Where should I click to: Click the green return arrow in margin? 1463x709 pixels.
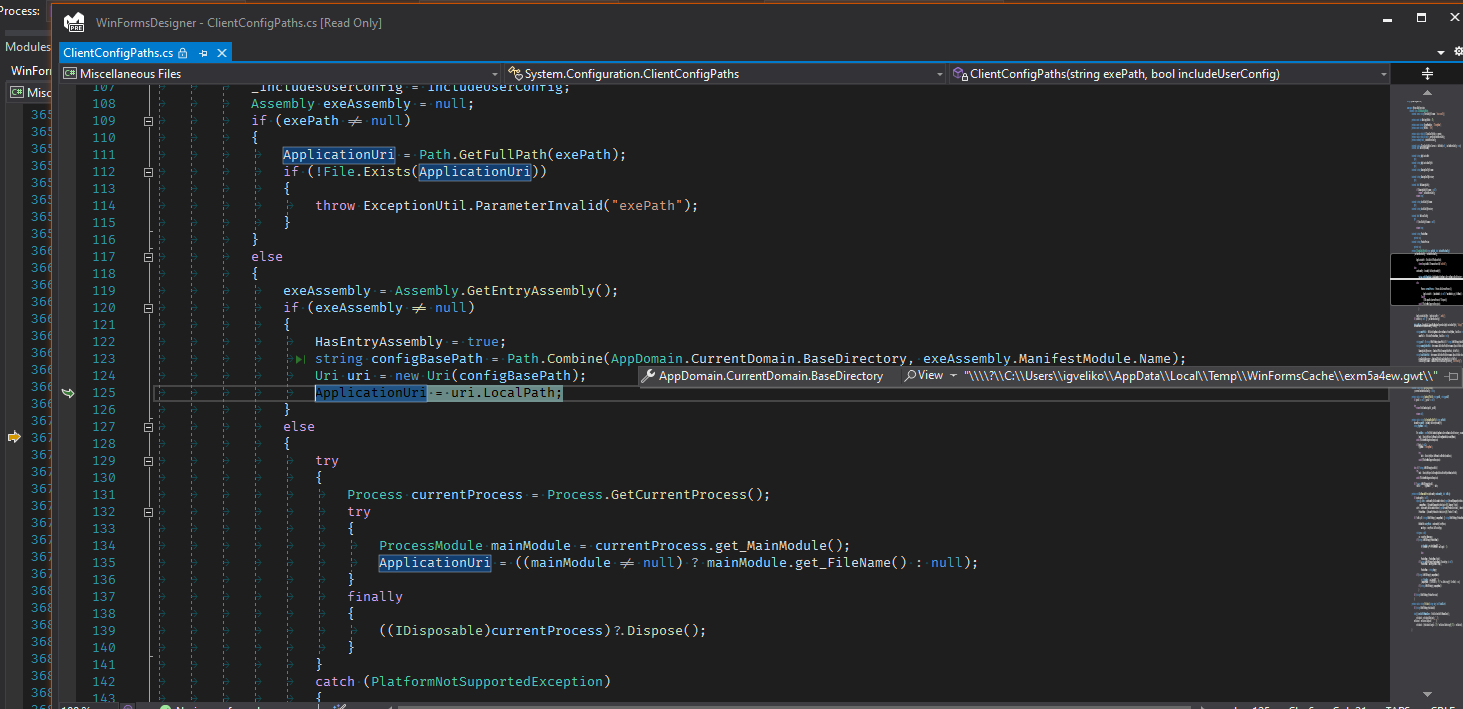point(68,393)
